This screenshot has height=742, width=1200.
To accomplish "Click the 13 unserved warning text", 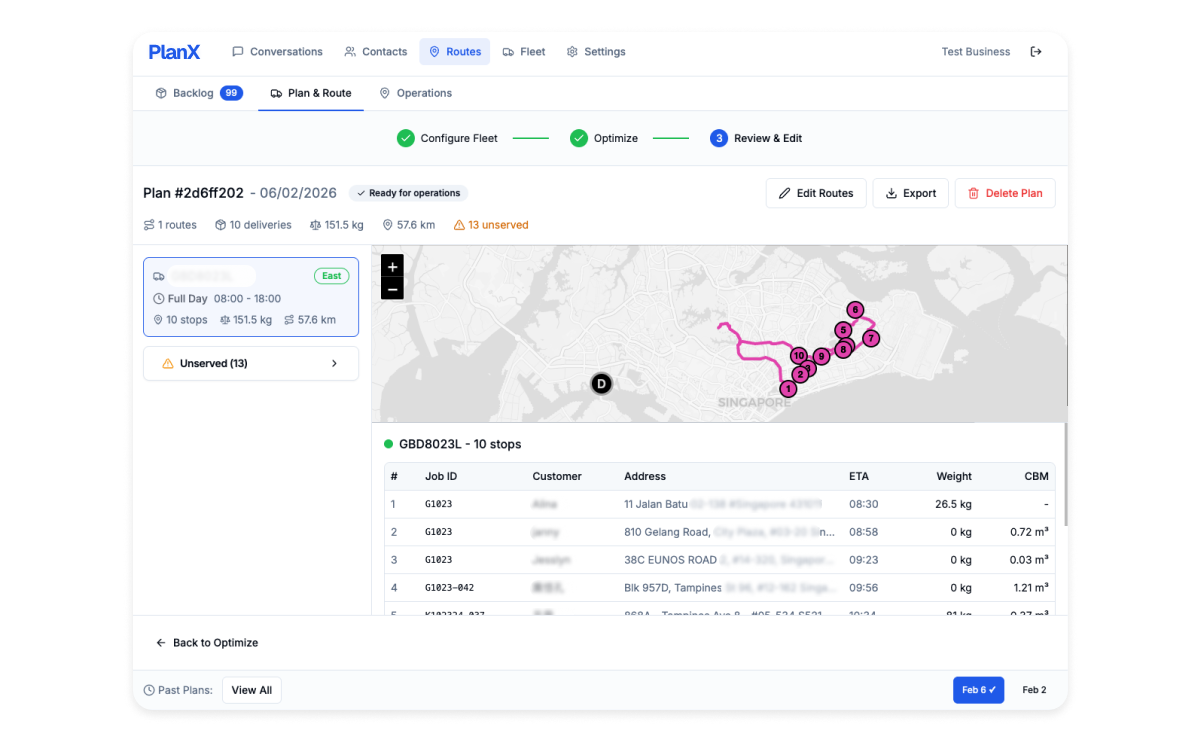I will click(491, 225).
